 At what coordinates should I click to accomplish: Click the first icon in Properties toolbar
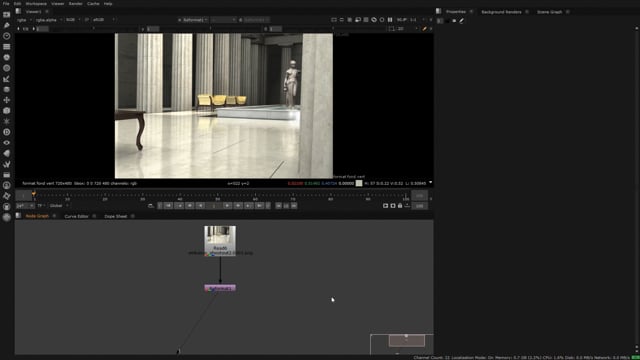pyautogui.click(x=440, y=20)
